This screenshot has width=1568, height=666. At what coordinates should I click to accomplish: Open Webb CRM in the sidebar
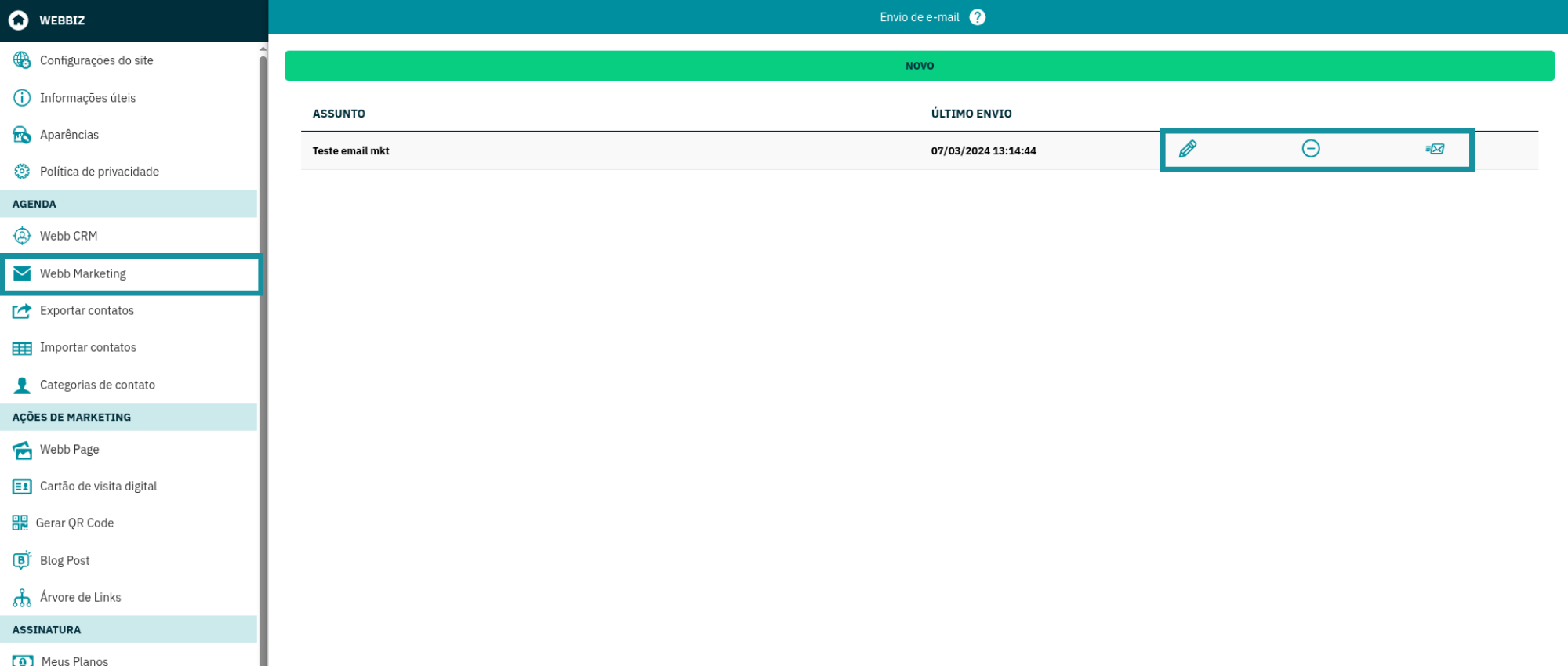pyautogui.click(x=69, y=236)
